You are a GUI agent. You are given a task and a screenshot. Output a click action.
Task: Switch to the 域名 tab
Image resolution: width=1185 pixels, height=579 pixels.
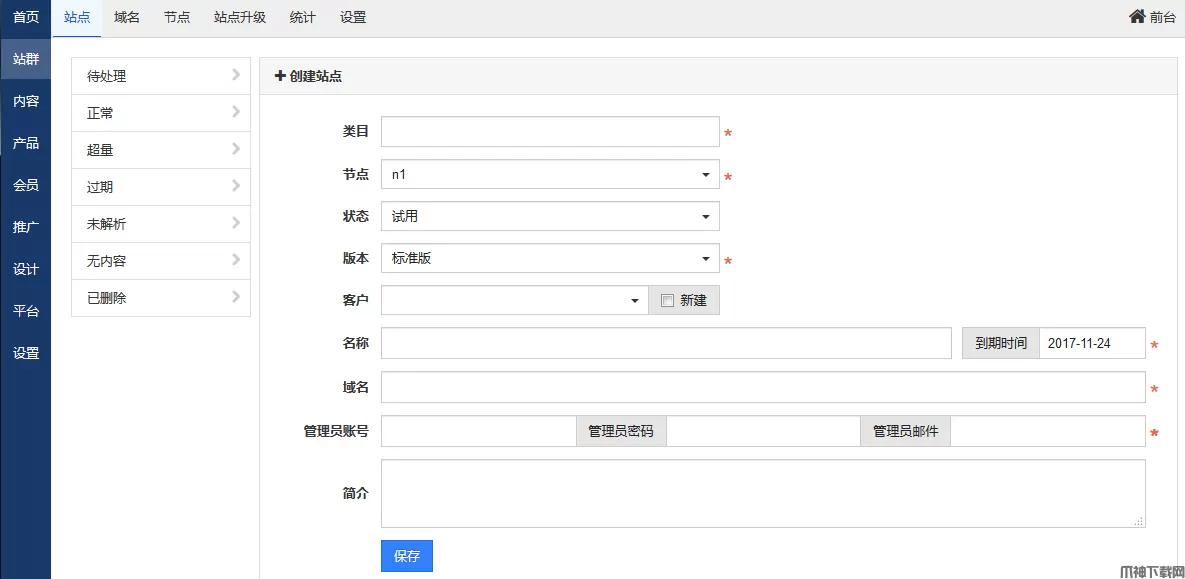click(x=127, y=17)
